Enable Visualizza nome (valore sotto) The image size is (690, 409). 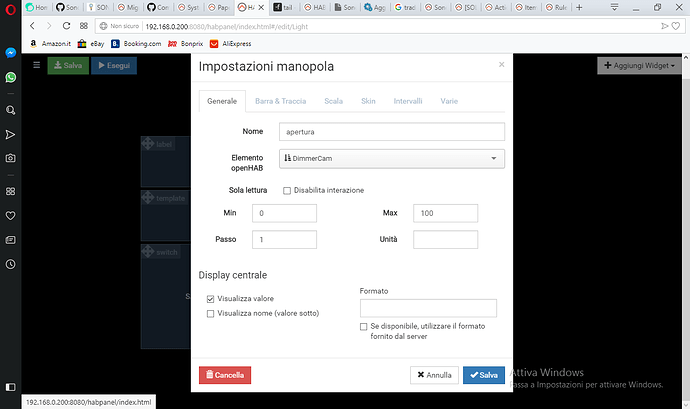(x=210, y=314)
